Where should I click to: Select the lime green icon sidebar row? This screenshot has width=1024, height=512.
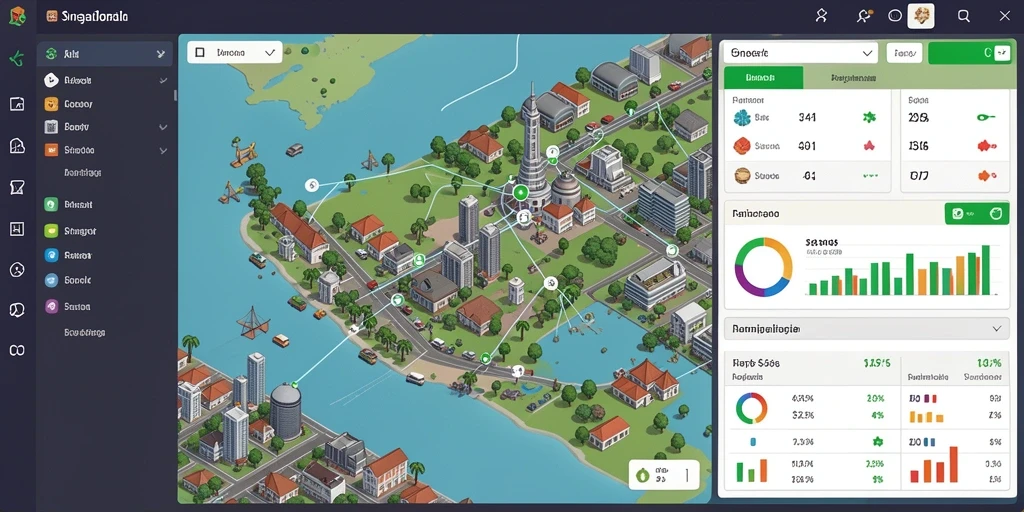click(106, 231)
